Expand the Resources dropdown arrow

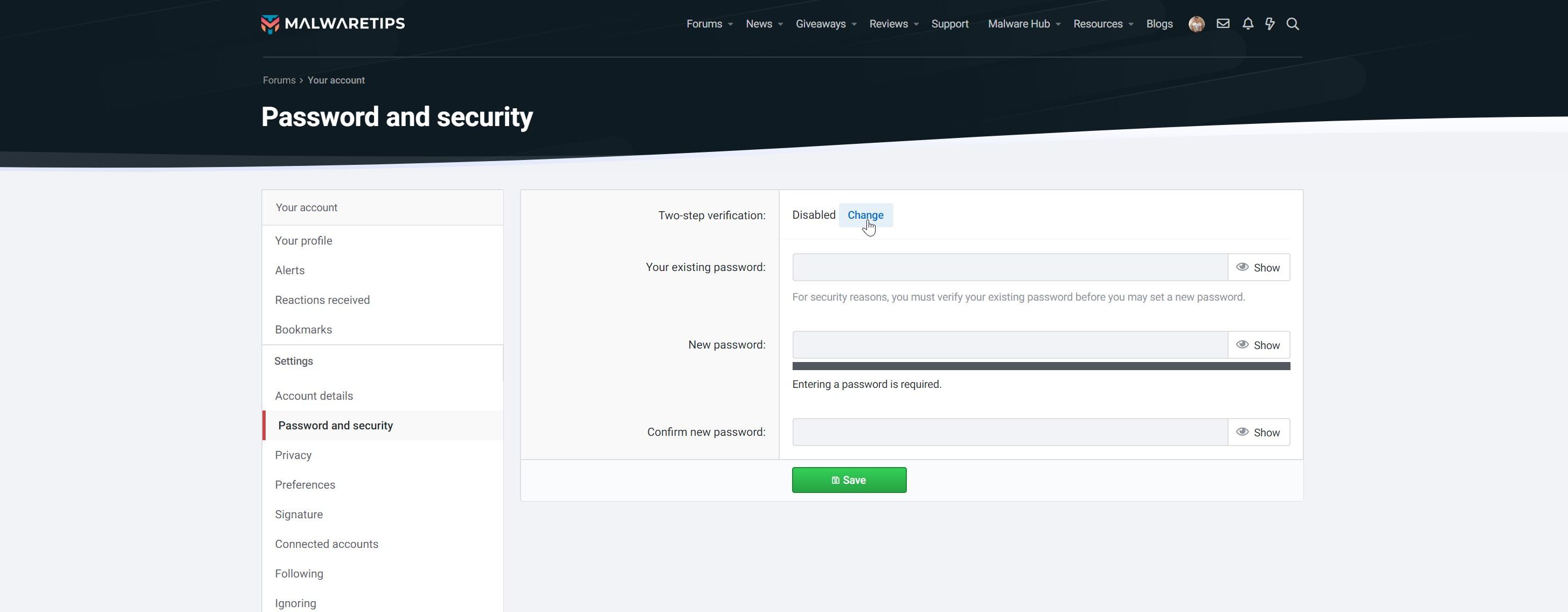[1131, 24]
